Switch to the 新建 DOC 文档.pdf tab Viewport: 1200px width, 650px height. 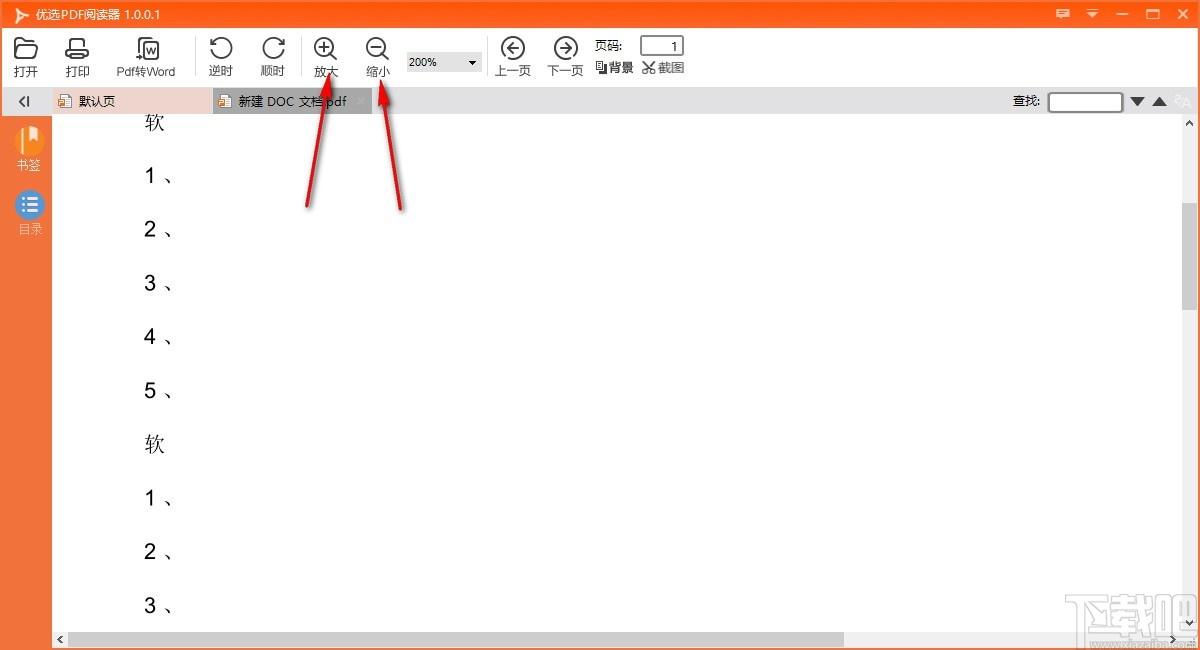[x=292, y=101]
